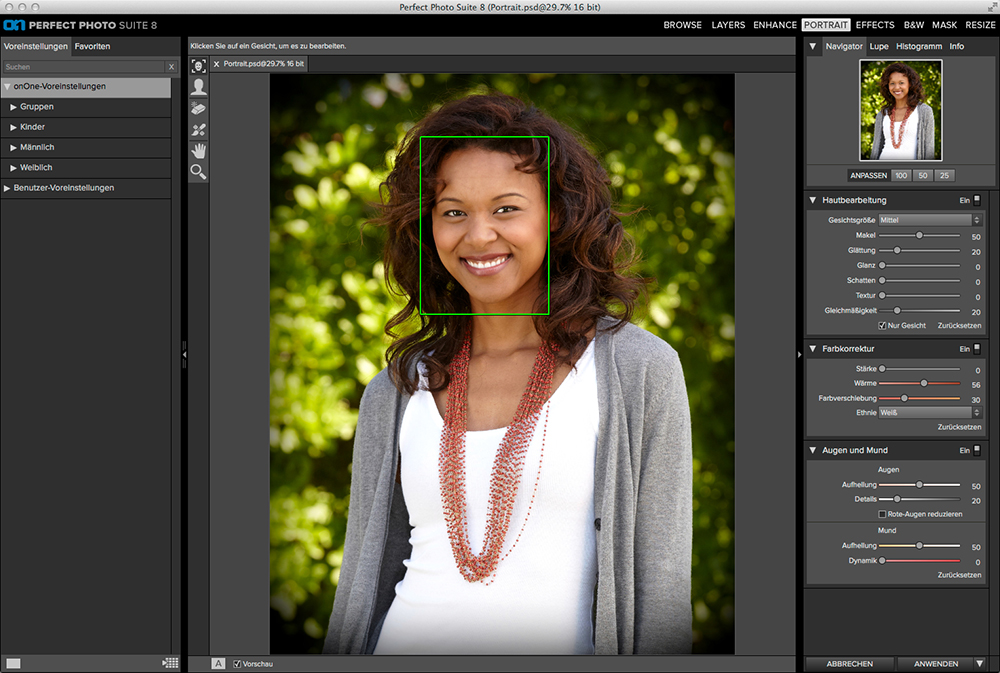Select the retouch eraser brush tool

pos(198,108)
